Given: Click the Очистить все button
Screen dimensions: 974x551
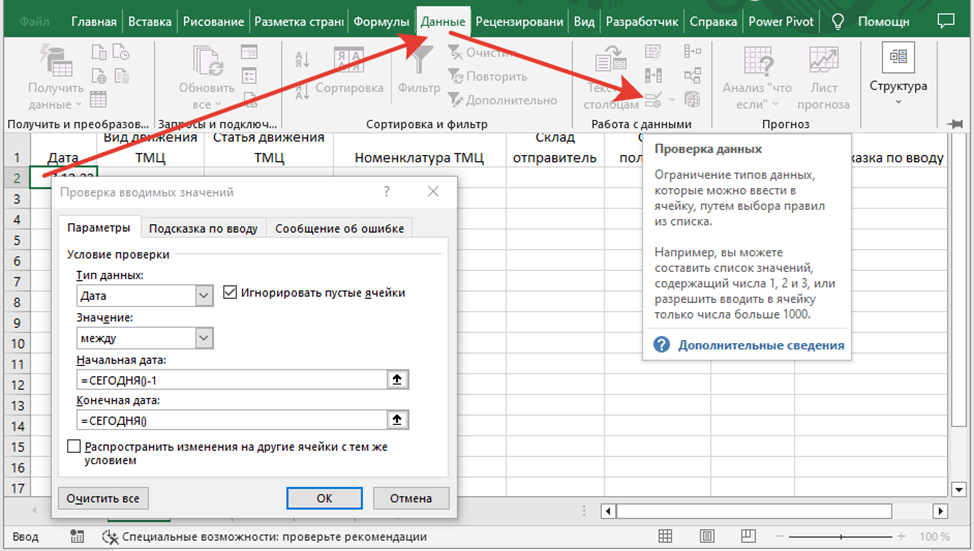Looking at the screenshot, I should tap(103, 498).
